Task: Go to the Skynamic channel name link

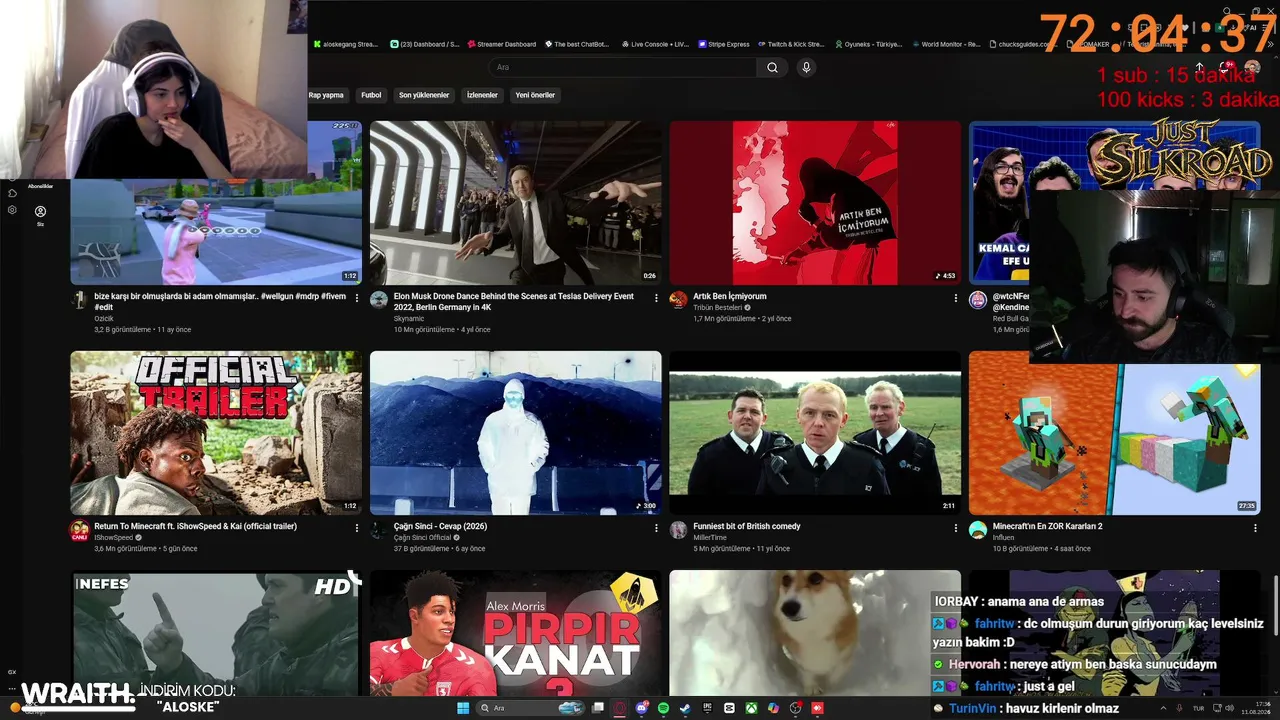Action: pos(409,318)
